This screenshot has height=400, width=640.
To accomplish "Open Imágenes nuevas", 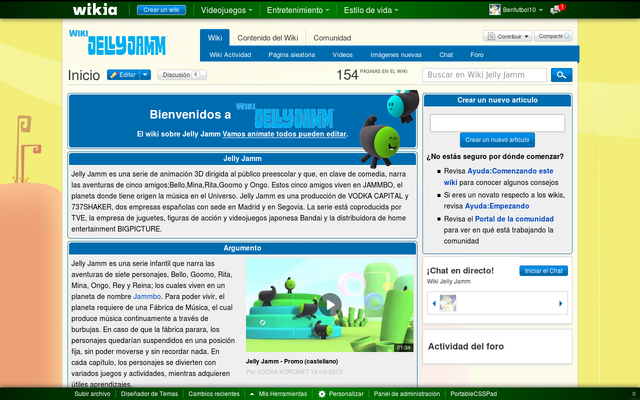I will pyautogui.click(x=396, y=55).
